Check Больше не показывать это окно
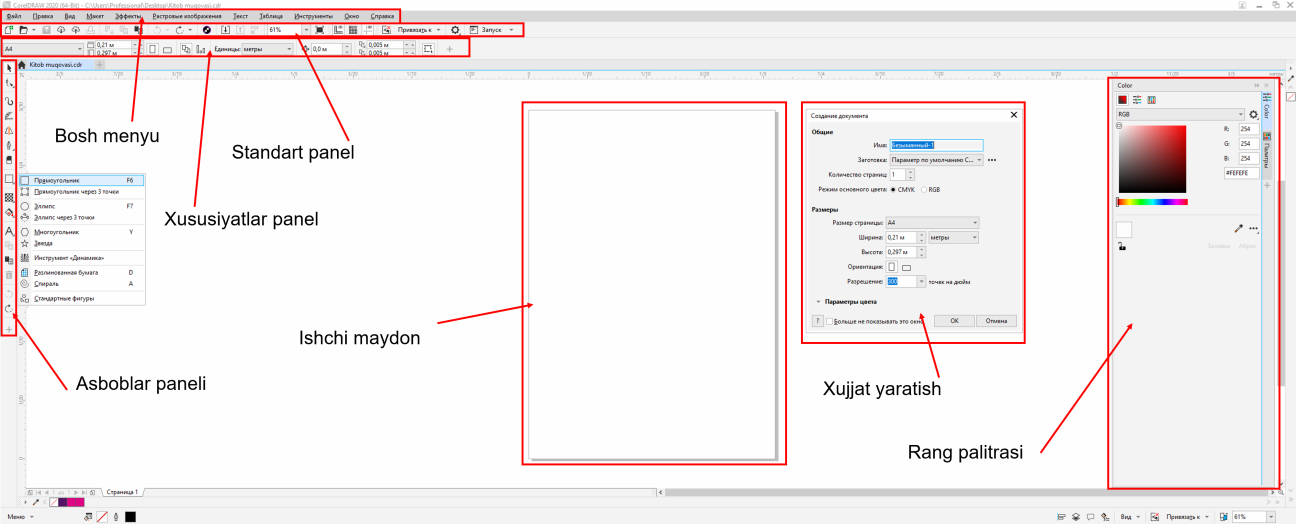 tap(830, 321)
